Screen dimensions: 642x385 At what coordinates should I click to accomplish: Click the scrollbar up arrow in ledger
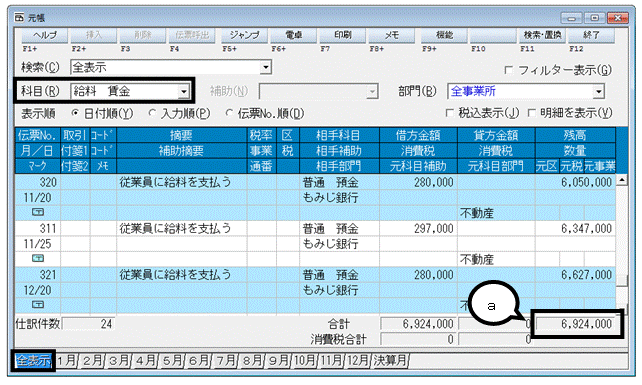[622, 180]
